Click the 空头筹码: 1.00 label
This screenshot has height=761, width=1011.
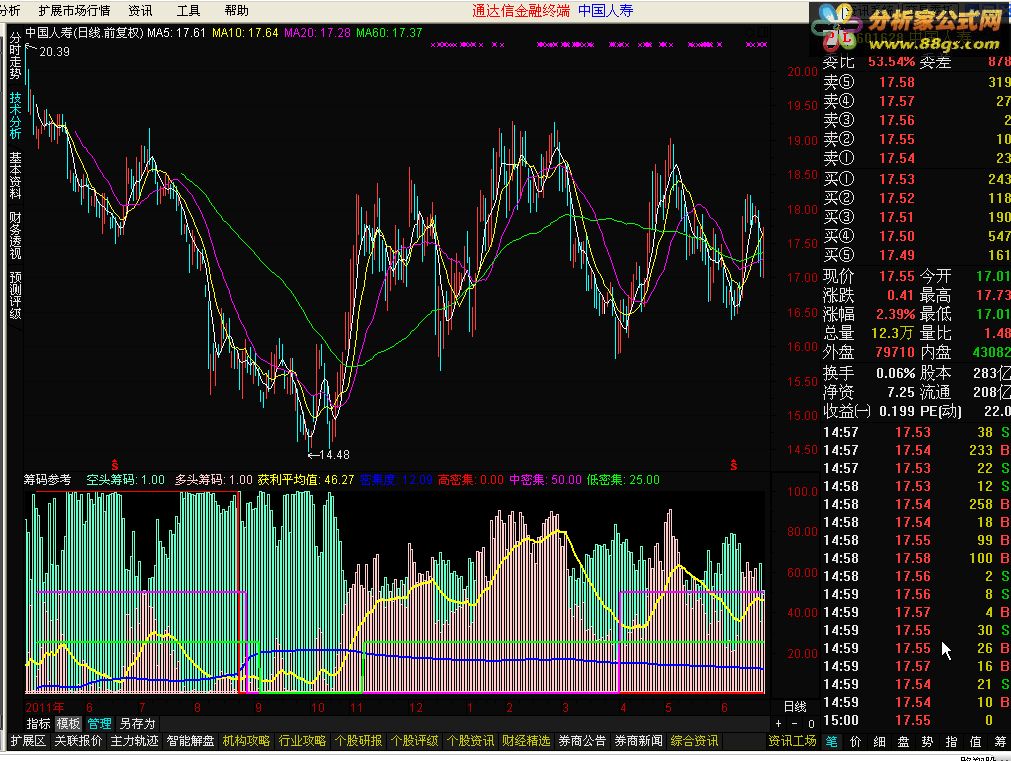pyautogui.click(x=126, y=480)
